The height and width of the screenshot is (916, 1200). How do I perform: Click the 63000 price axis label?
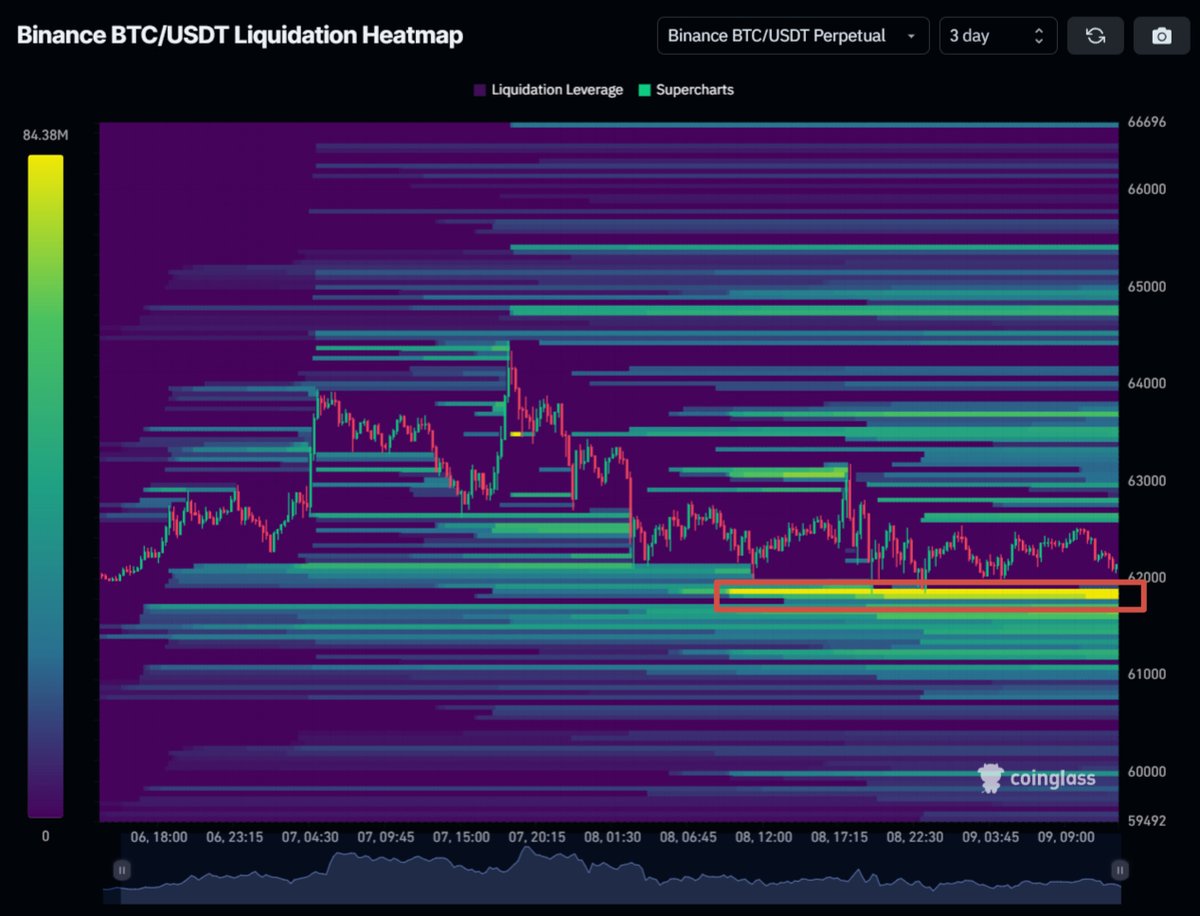point(1148,481)
